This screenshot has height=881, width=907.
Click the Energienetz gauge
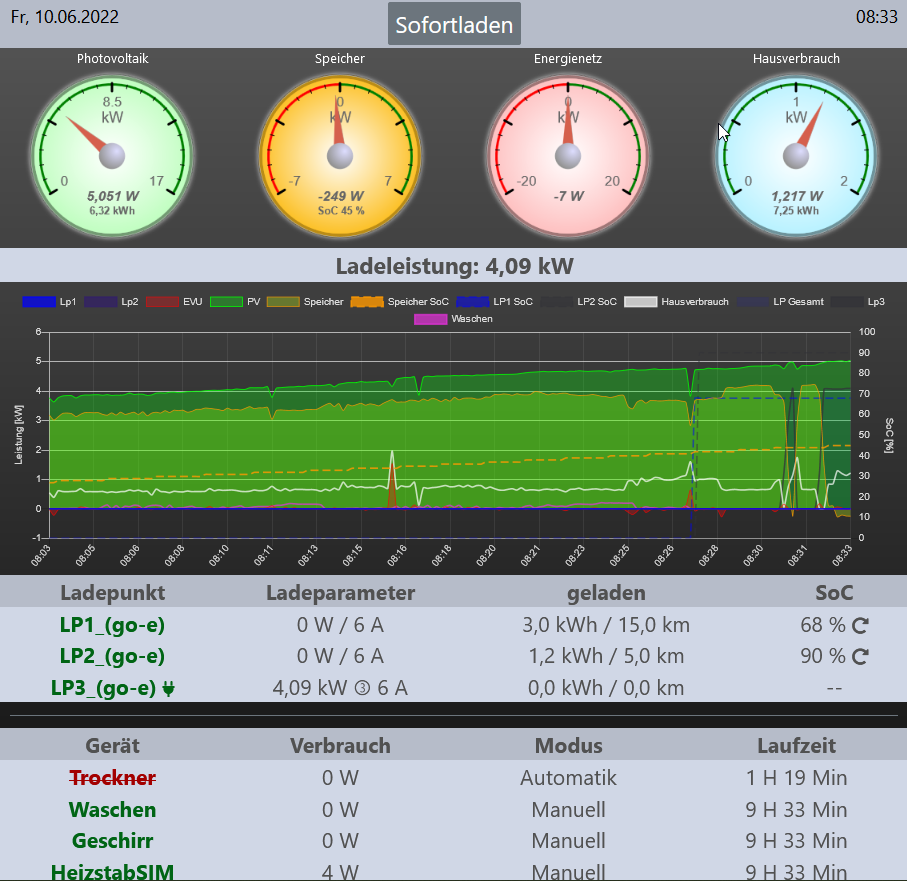click(x=568, y=154)
